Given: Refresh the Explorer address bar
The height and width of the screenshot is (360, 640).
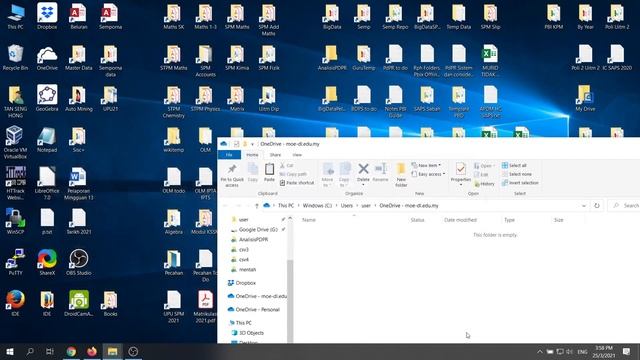Looking at the screenshot, I should click(597, 206).
